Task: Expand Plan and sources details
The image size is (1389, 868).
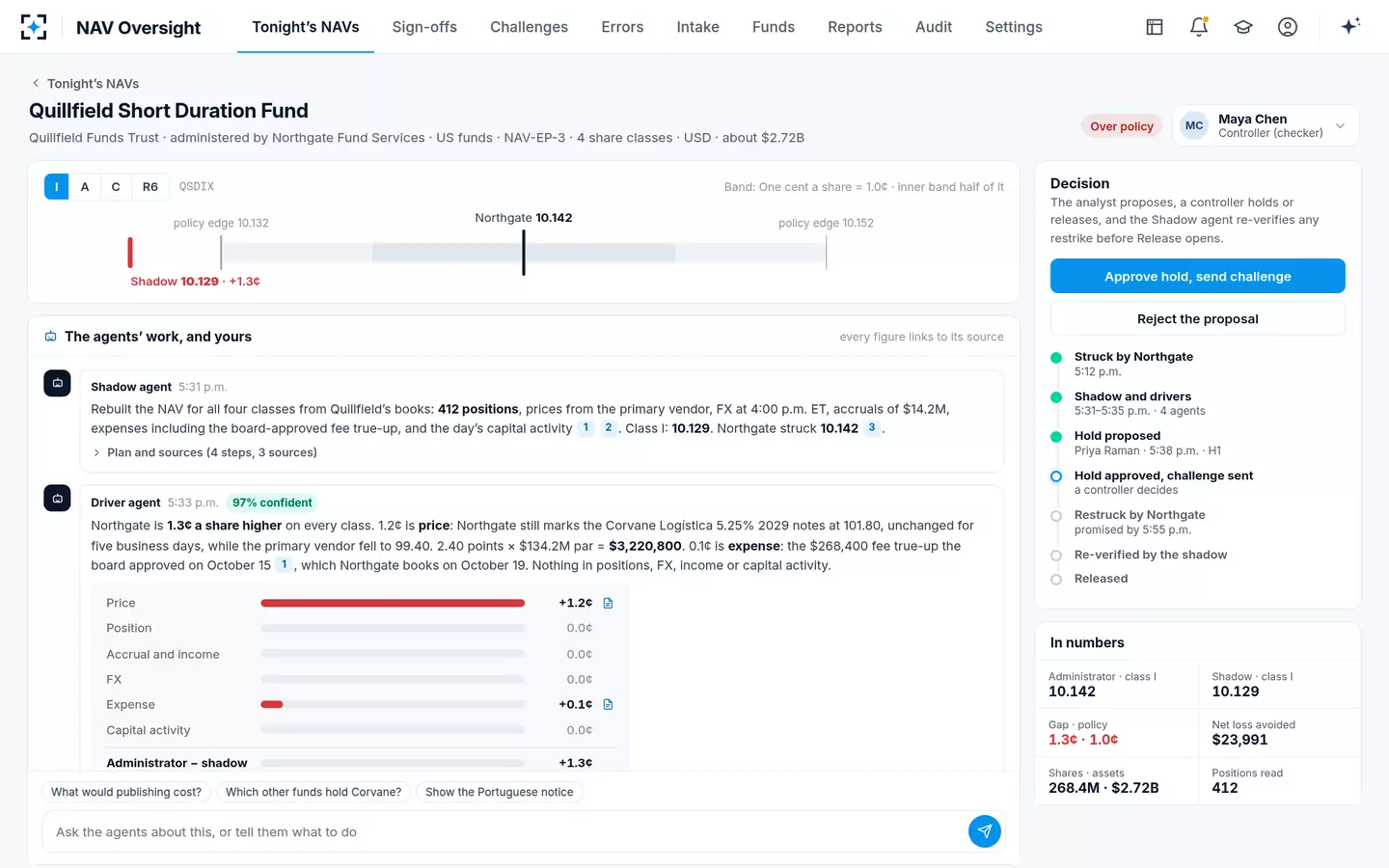Action: coord(204,452)
